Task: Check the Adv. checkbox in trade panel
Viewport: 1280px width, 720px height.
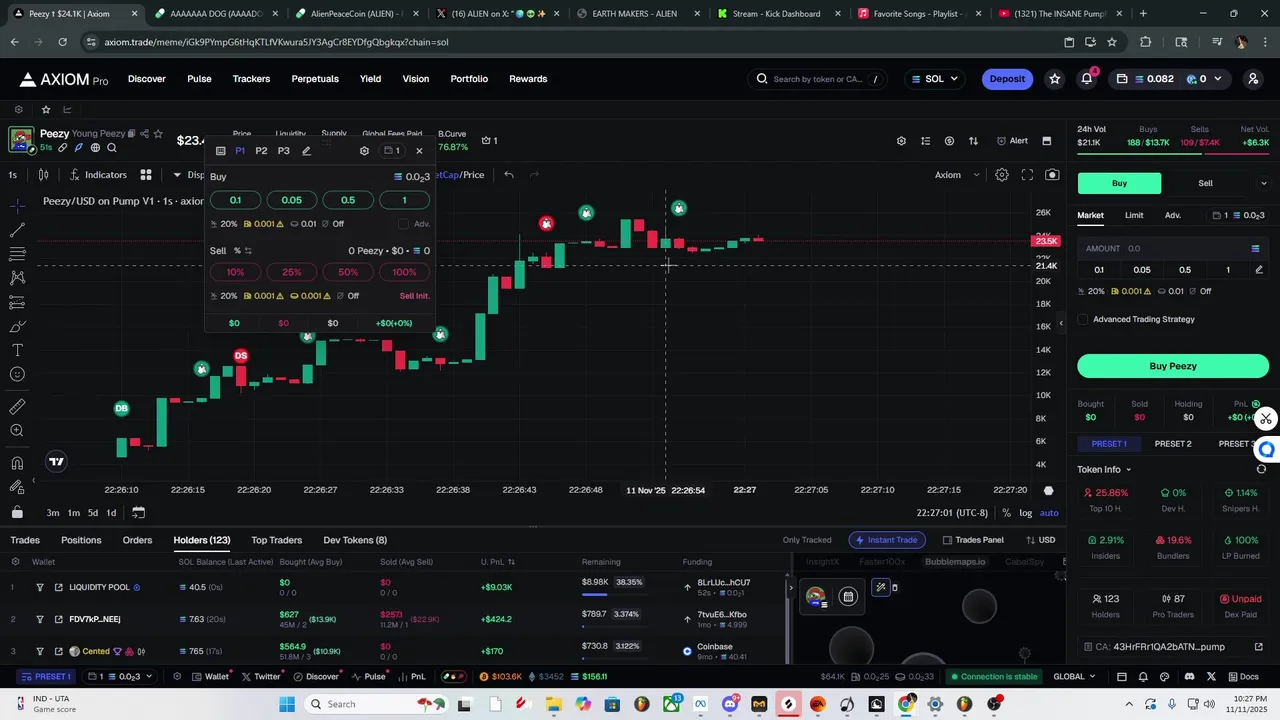Action: (x=404, y=224)
